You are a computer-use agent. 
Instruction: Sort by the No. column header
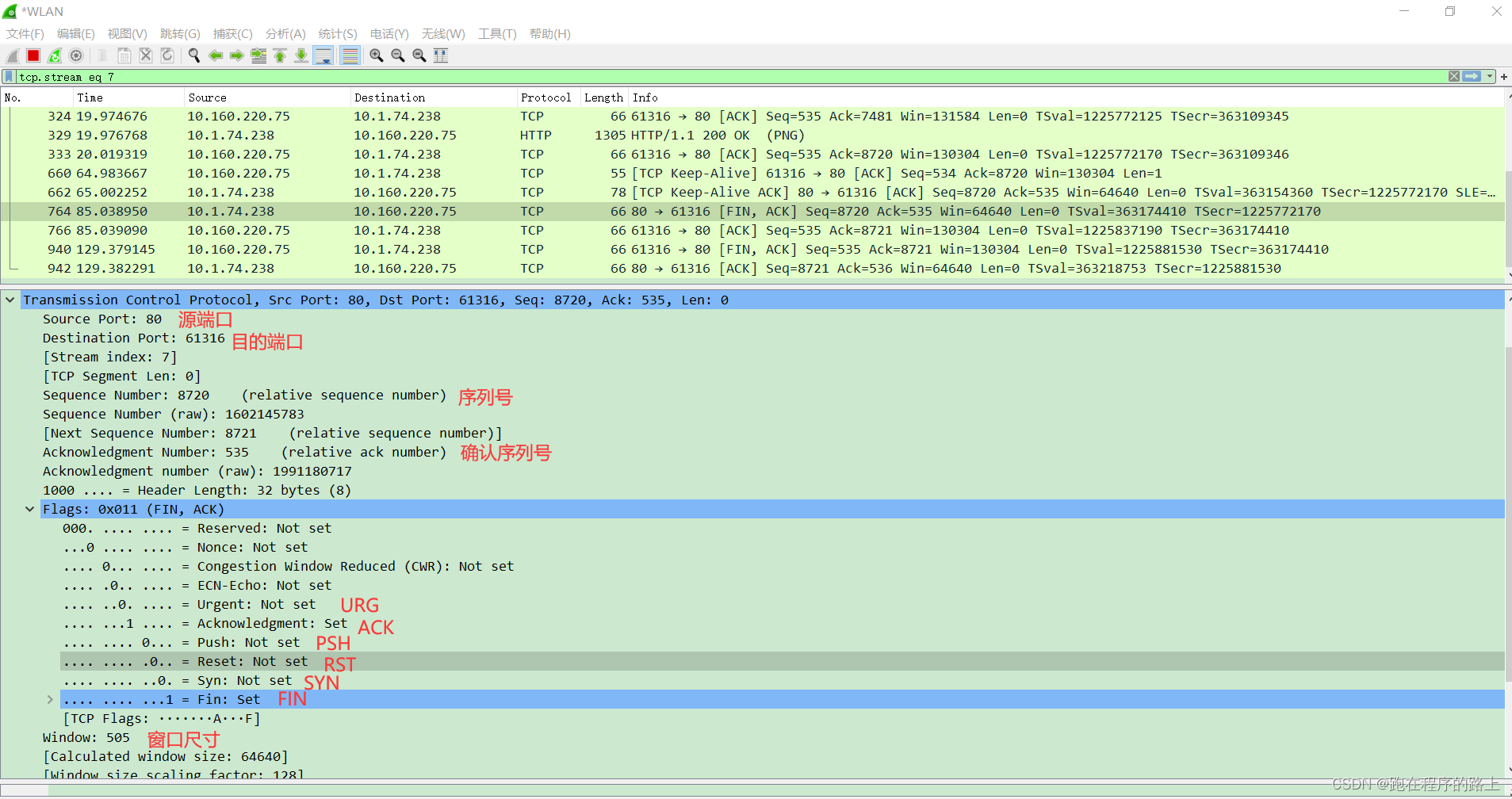37,97
